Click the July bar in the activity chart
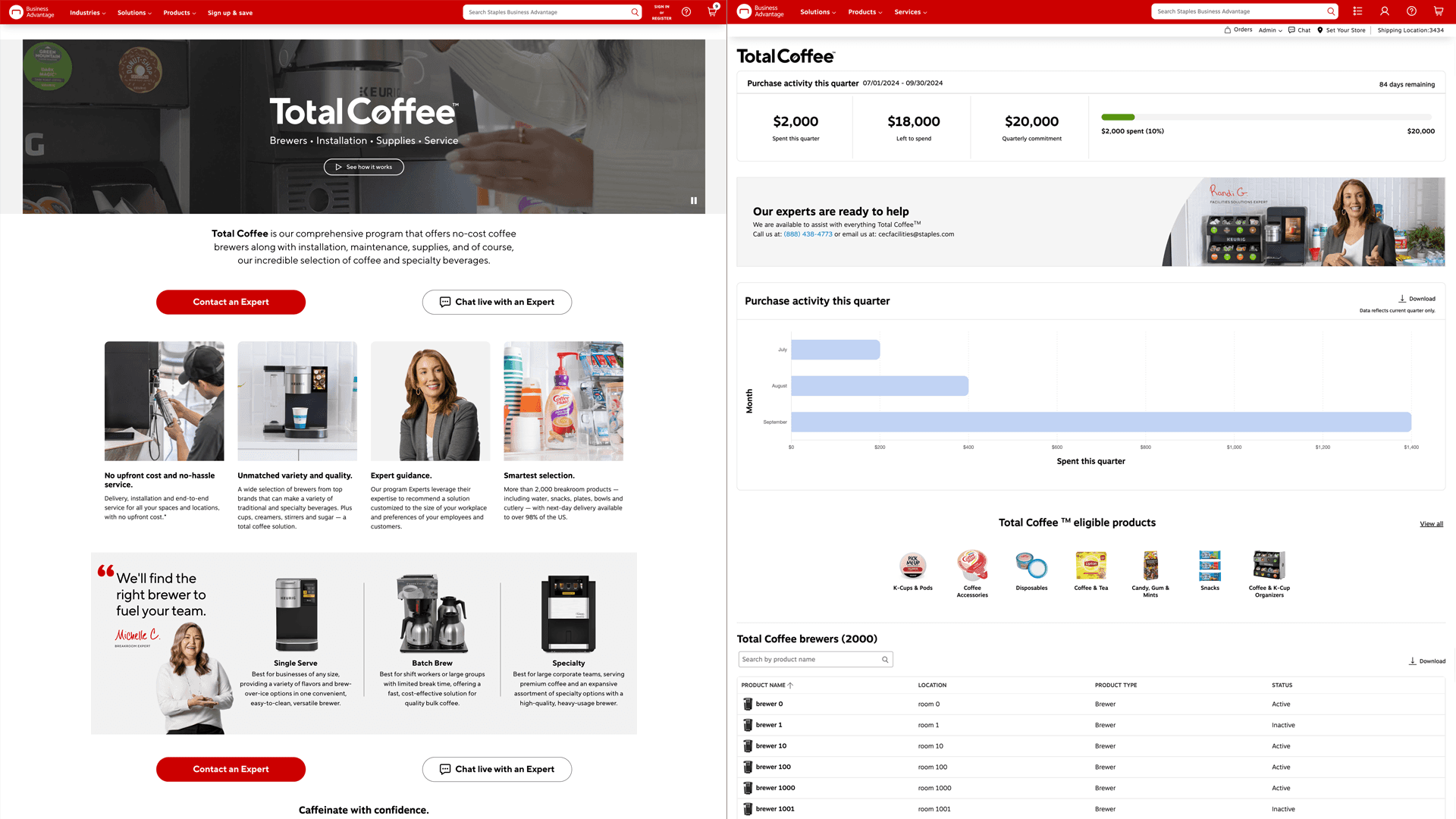The height and width of the screenshot is (819, 1456). (835, 350)
